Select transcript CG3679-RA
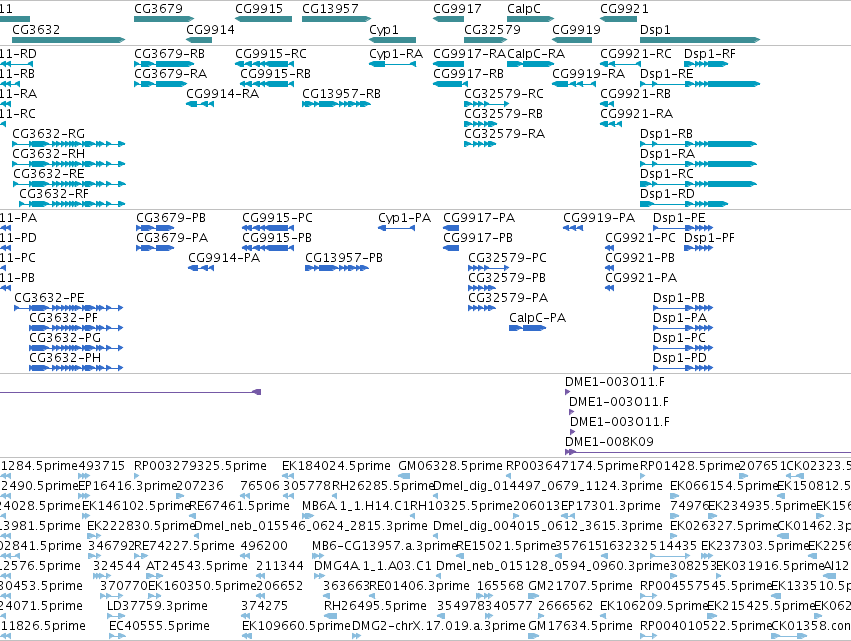 click(x=161, y=84)
